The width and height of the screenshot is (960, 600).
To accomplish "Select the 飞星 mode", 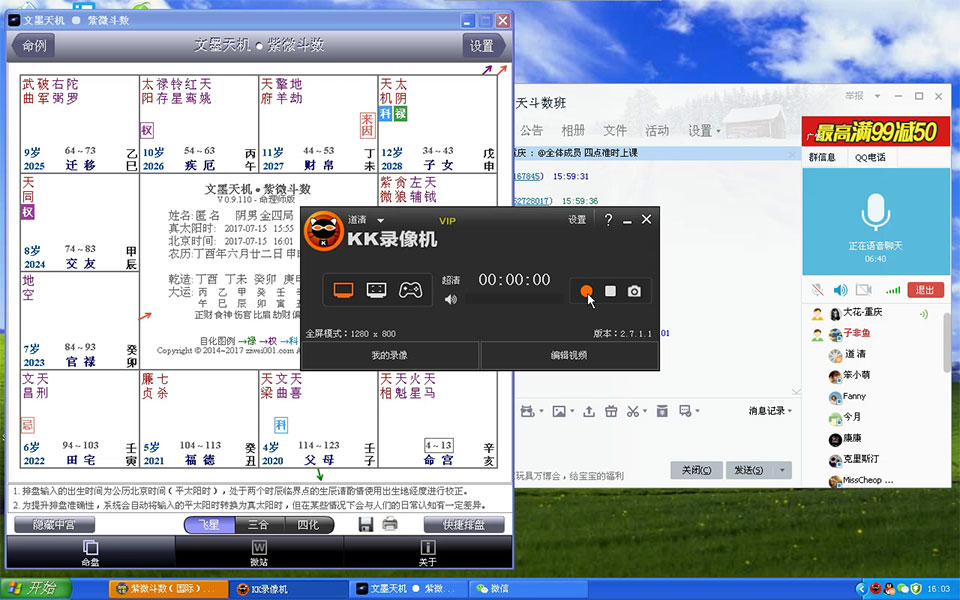I will pos(209,525).
